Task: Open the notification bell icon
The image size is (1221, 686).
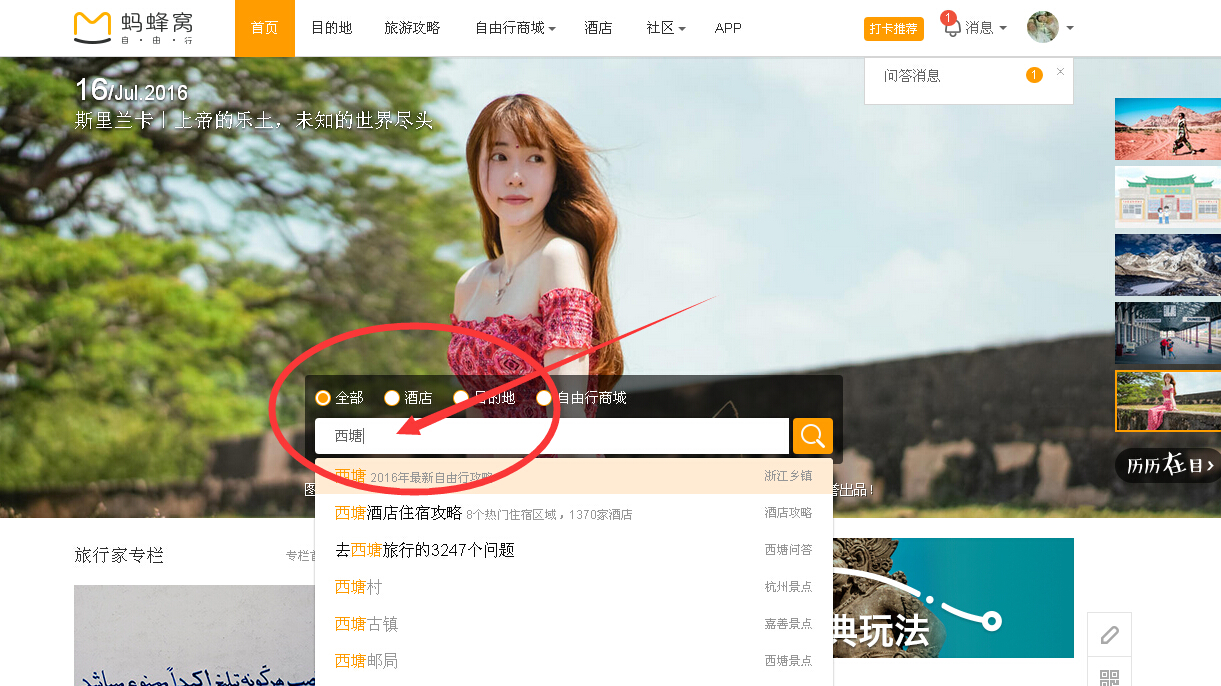Action: [x=952, y=28]
